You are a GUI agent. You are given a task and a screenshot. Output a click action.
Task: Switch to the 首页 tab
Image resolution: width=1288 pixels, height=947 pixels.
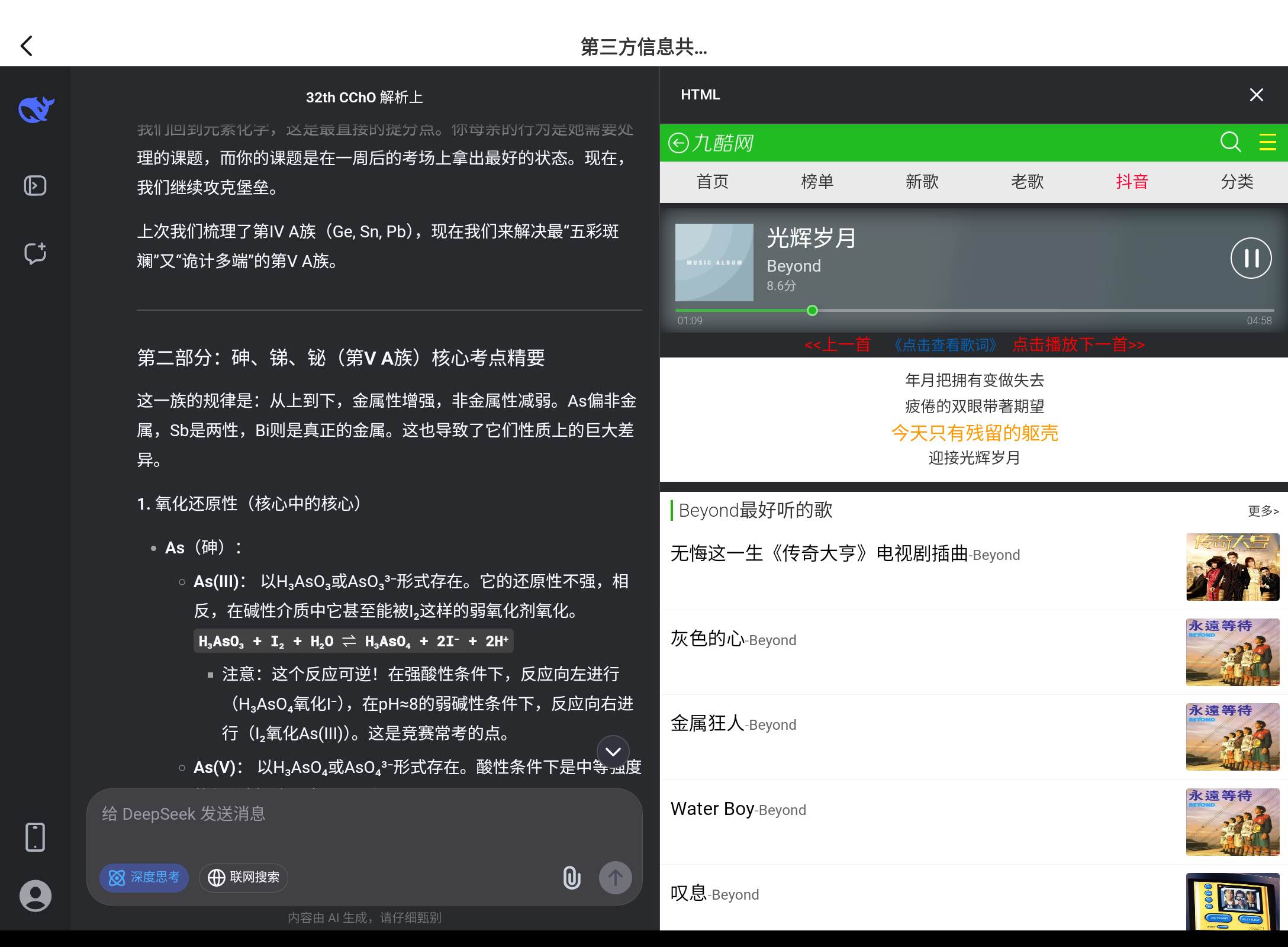[712, 182]
